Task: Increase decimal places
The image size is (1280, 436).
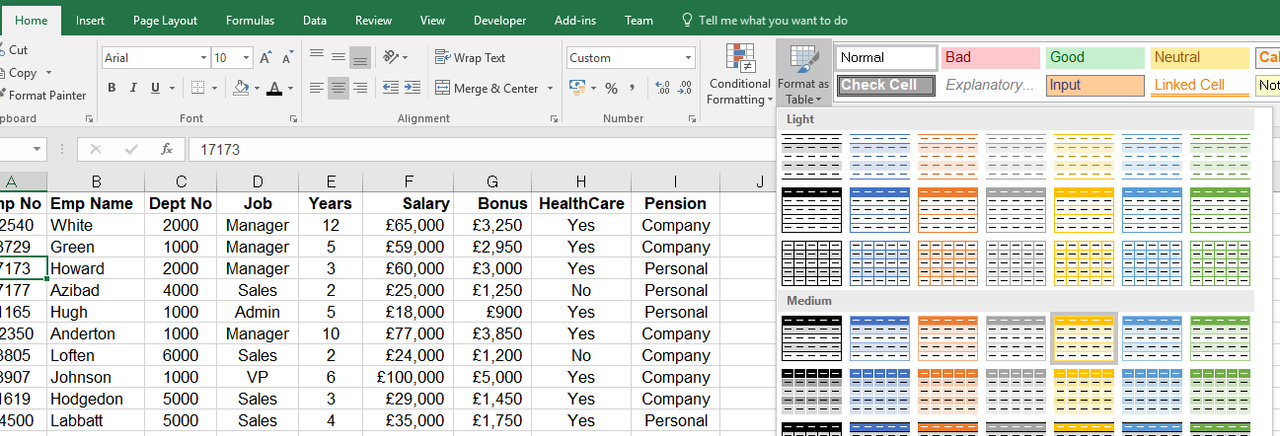Action: (x=660, y=88)
